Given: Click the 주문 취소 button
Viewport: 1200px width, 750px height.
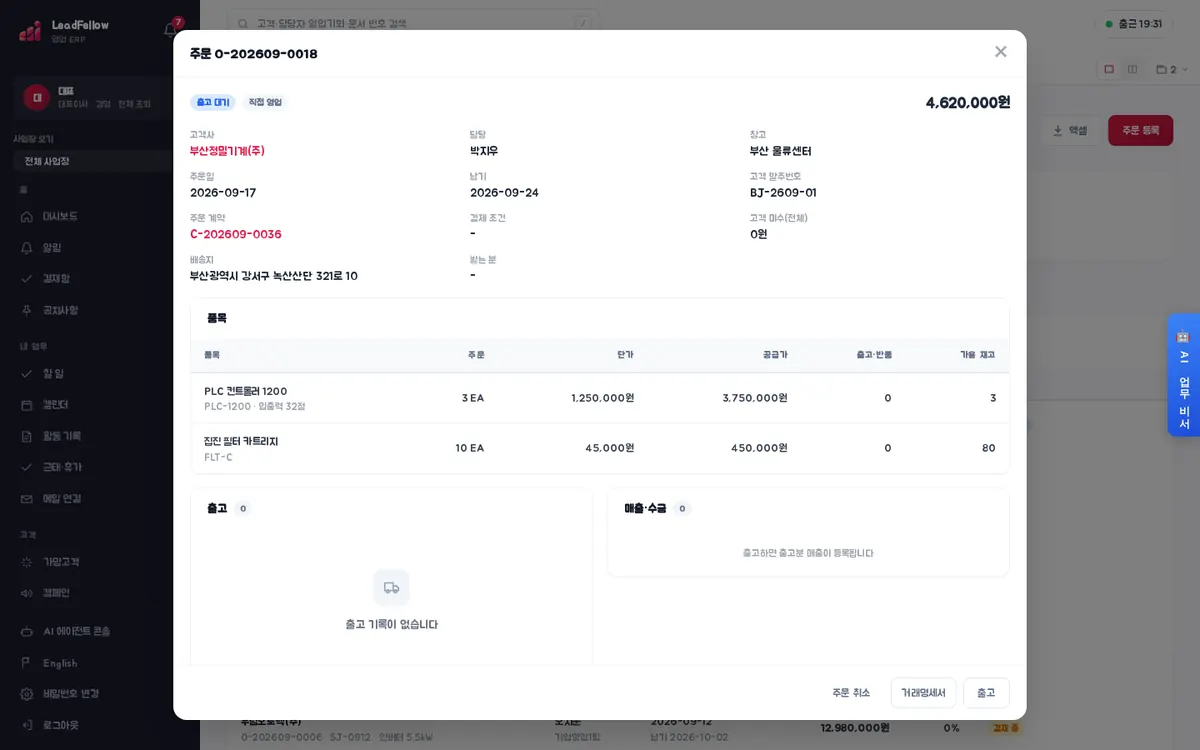Looking at the screenshot, I should (x=851, y=693).
